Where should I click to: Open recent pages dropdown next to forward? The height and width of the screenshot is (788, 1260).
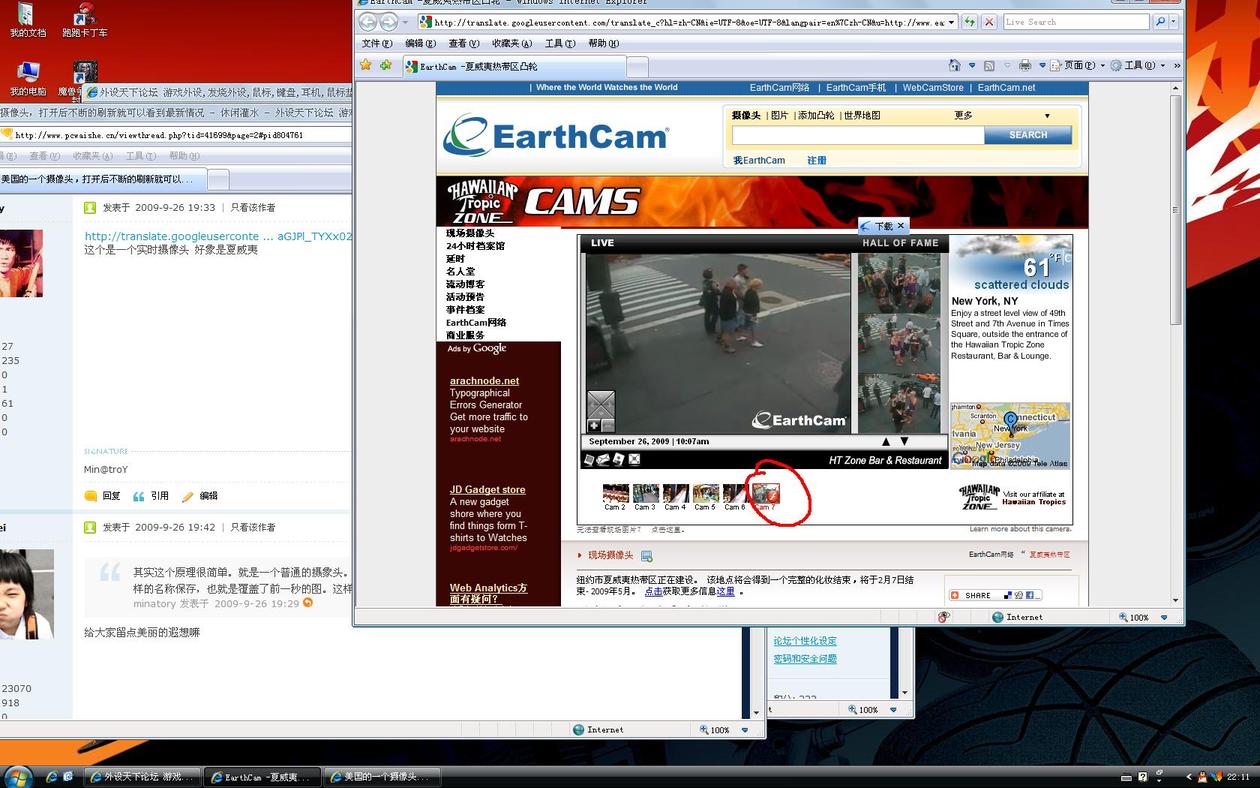pos(406,22)
